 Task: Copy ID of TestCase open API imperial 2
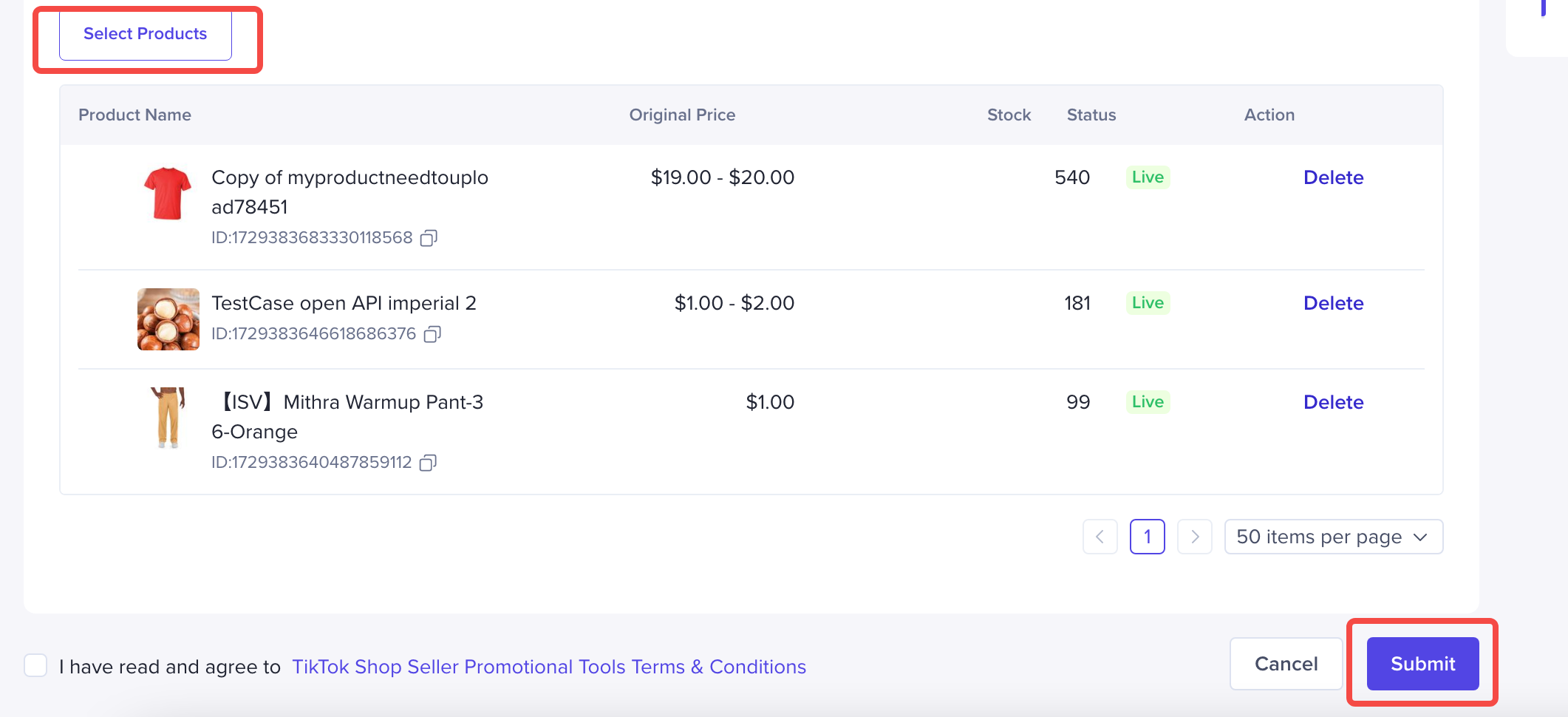tap(432, 334)
